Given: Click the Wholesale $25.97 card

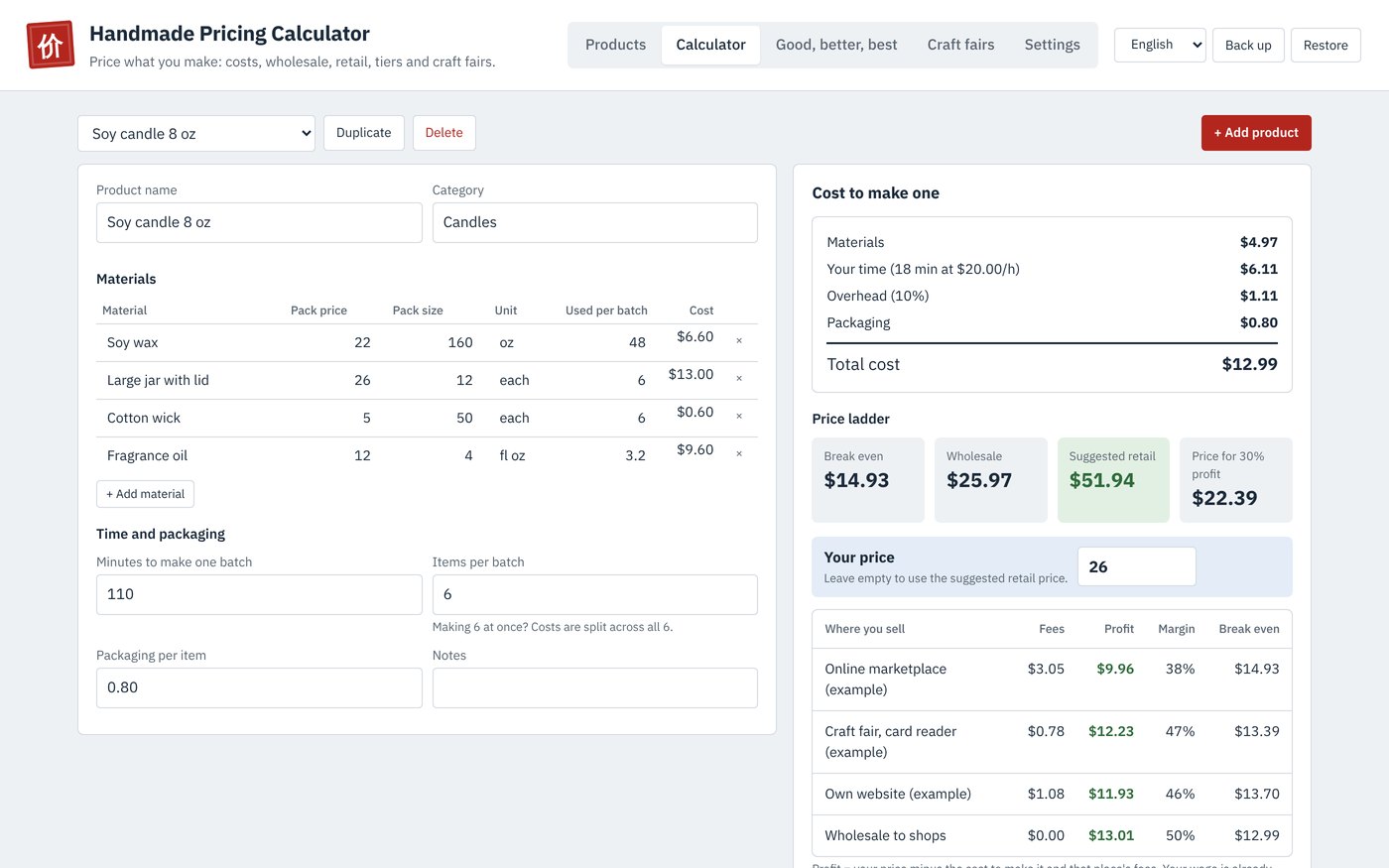Looking at the screenshot, I should point(991,480).
